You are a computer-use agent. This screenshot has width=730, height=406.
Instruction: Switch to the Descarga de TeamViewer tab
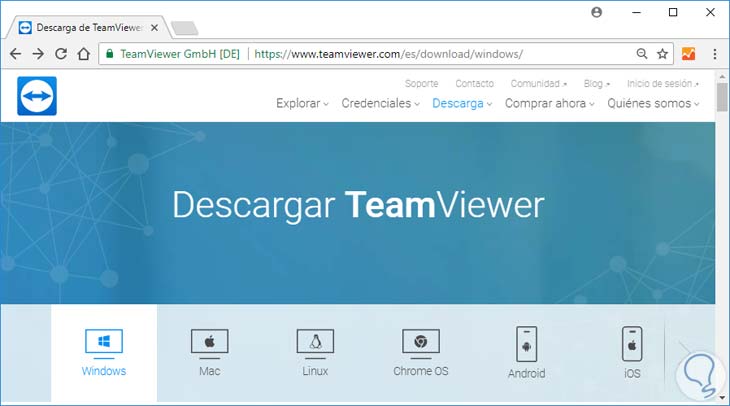[x=88, y=28]
